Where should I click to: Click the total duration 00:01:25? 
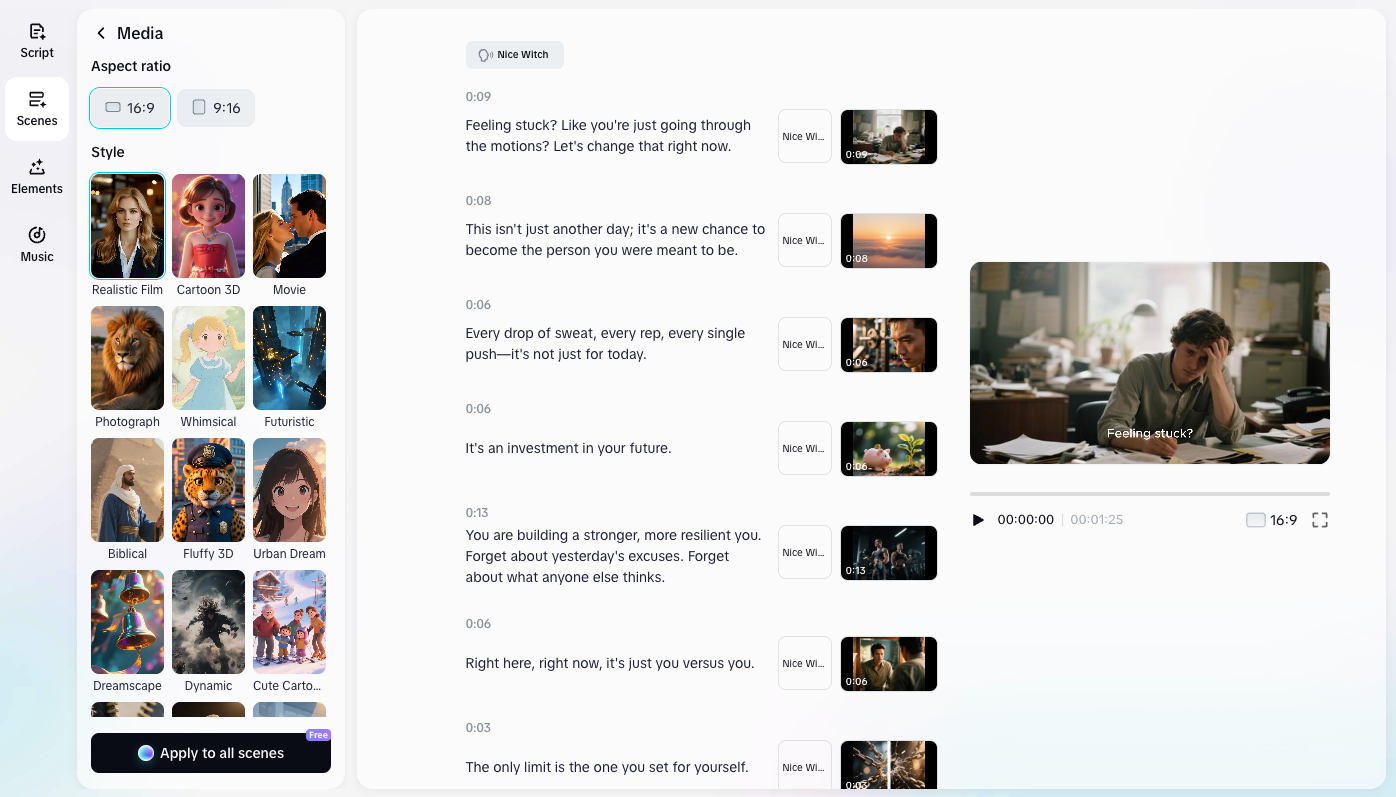click(1096, 520)
